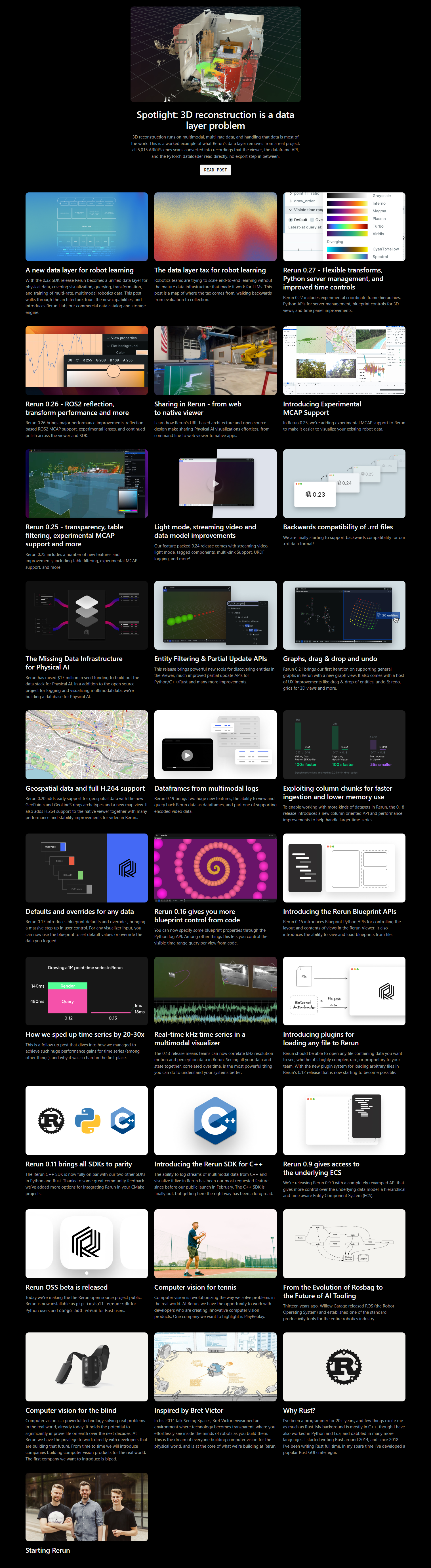Open the green waveform kHz time series thumbnail
The width and height of the screenshot is (431, 1568).
coord(216,991)
